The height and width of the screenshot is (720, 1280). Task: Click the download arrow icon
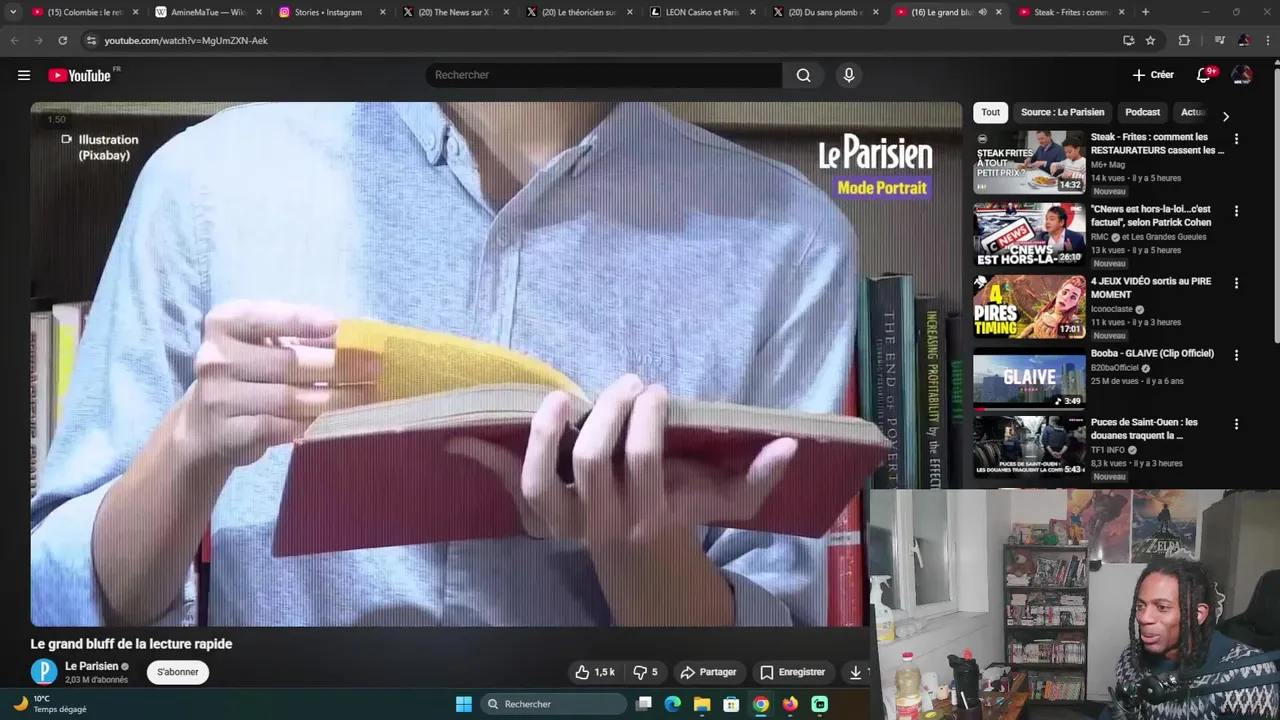[856, 672]
